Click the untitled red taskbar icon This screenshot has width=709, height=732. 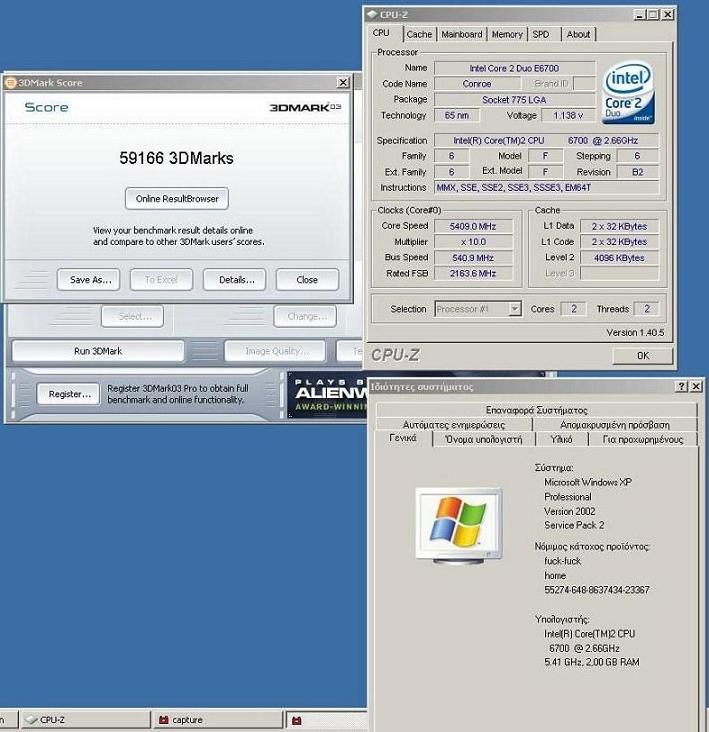(296, 720)
